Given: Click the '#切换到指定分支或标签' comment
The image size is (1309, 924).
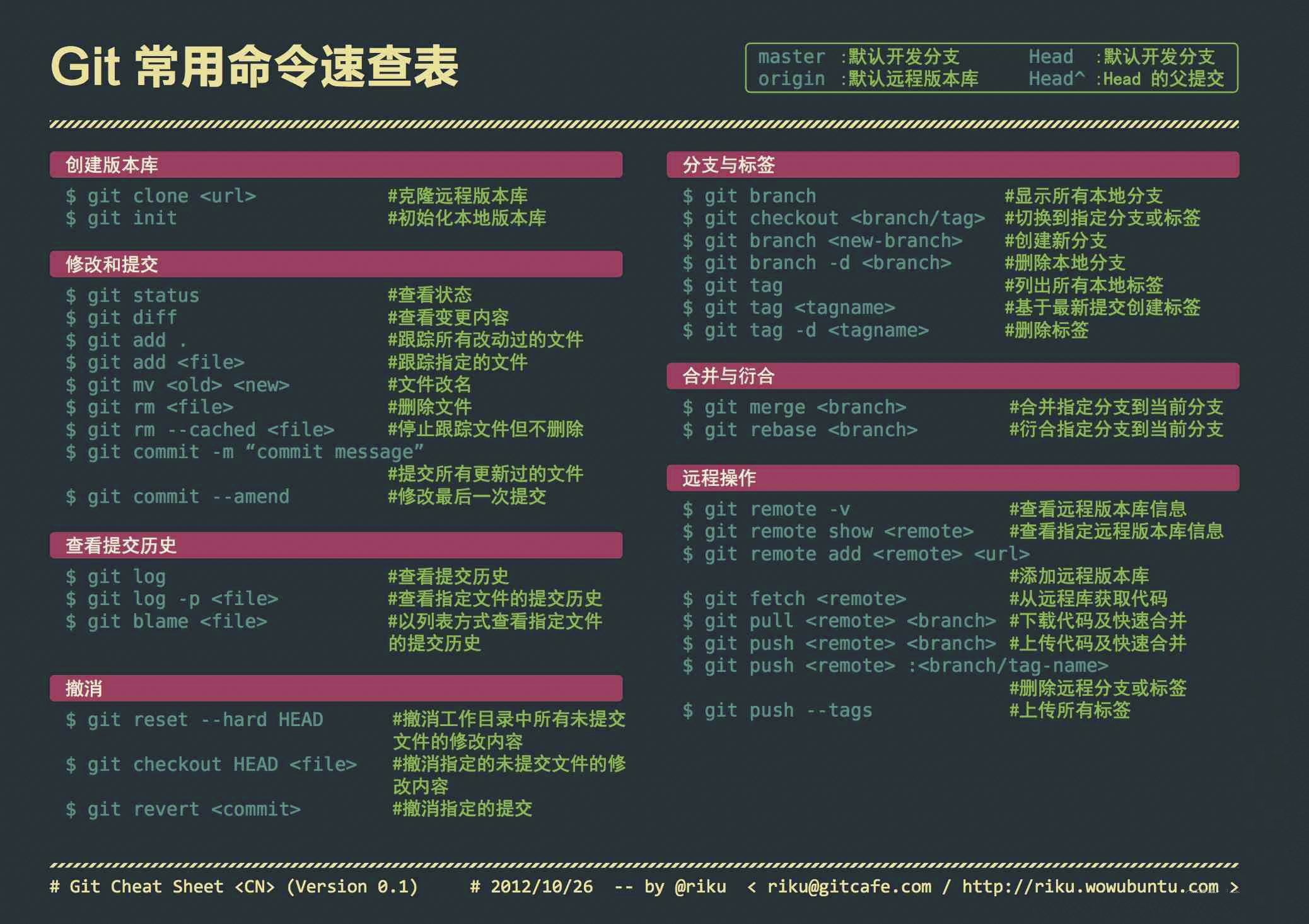Looking at the screenshot, I should point(1103,218).
